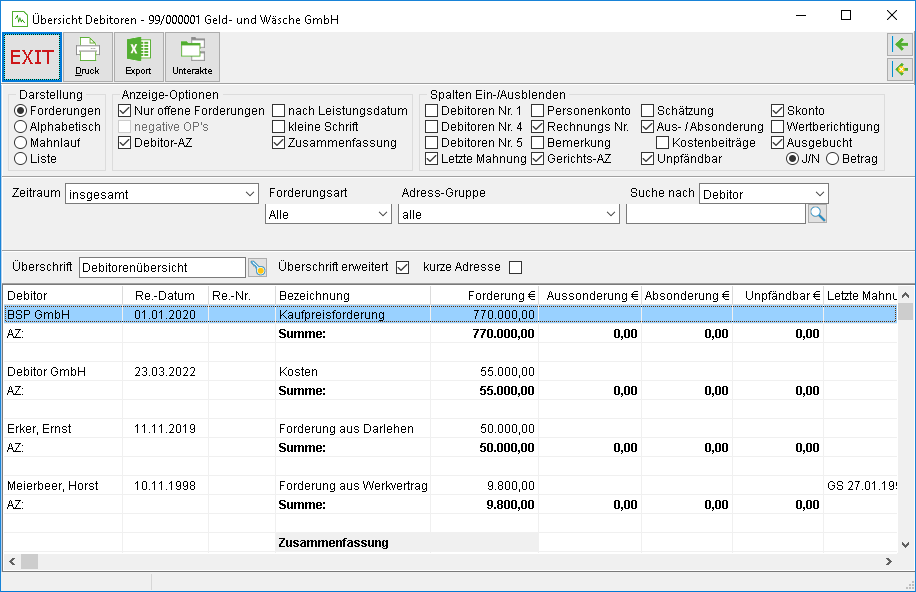Click the upper green arrow icon
Screen dimensions: 916x592
tap(900, 44)
